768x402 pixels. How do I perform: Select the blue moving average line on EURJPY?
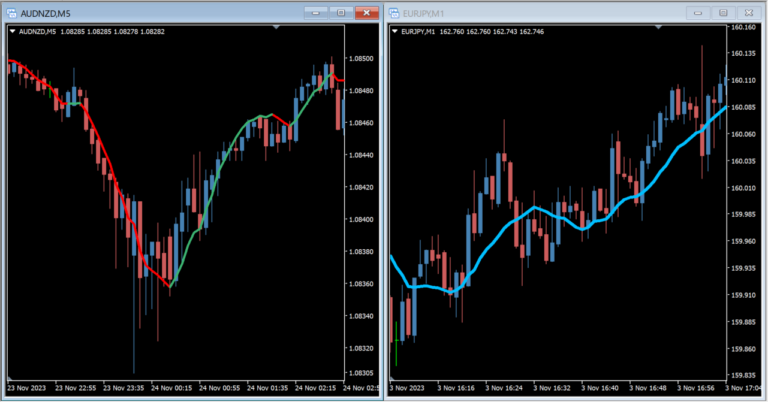click(537, 208)
